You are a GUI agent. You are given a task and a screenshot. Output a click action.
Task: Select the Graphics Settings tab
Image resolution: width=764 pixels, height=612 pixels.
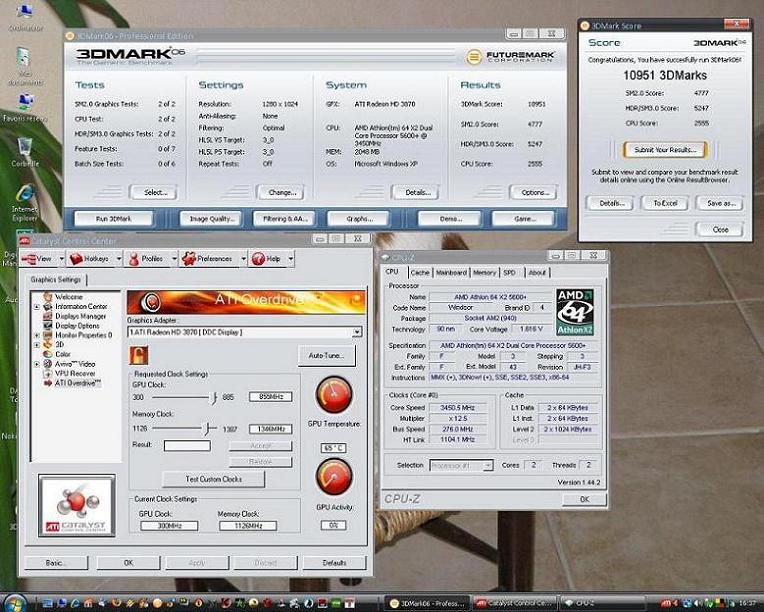[x=56, y=280]
